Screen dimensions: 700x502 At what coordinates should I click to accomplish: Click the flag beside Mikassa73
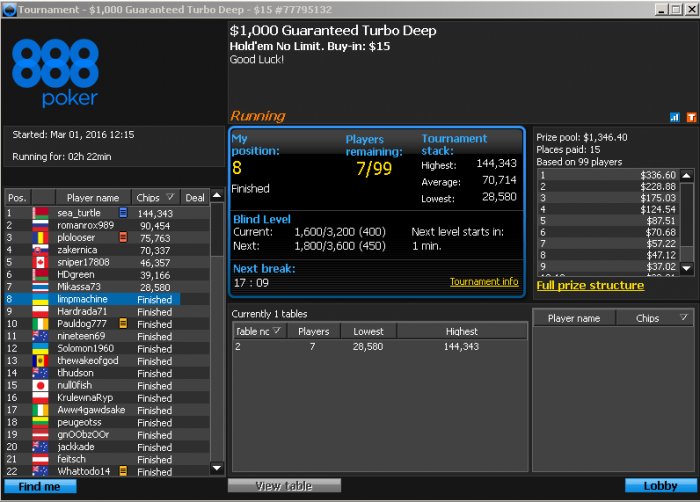pos(40,287)
